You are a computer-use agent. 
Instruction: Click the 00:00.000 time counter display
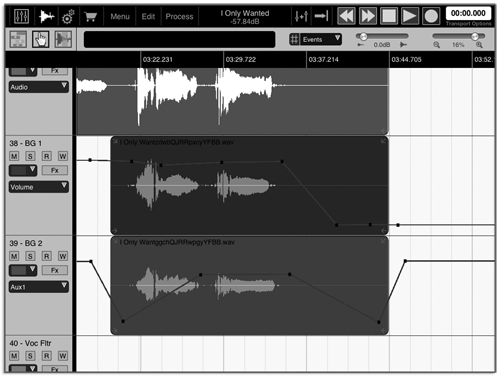[468, 13]
